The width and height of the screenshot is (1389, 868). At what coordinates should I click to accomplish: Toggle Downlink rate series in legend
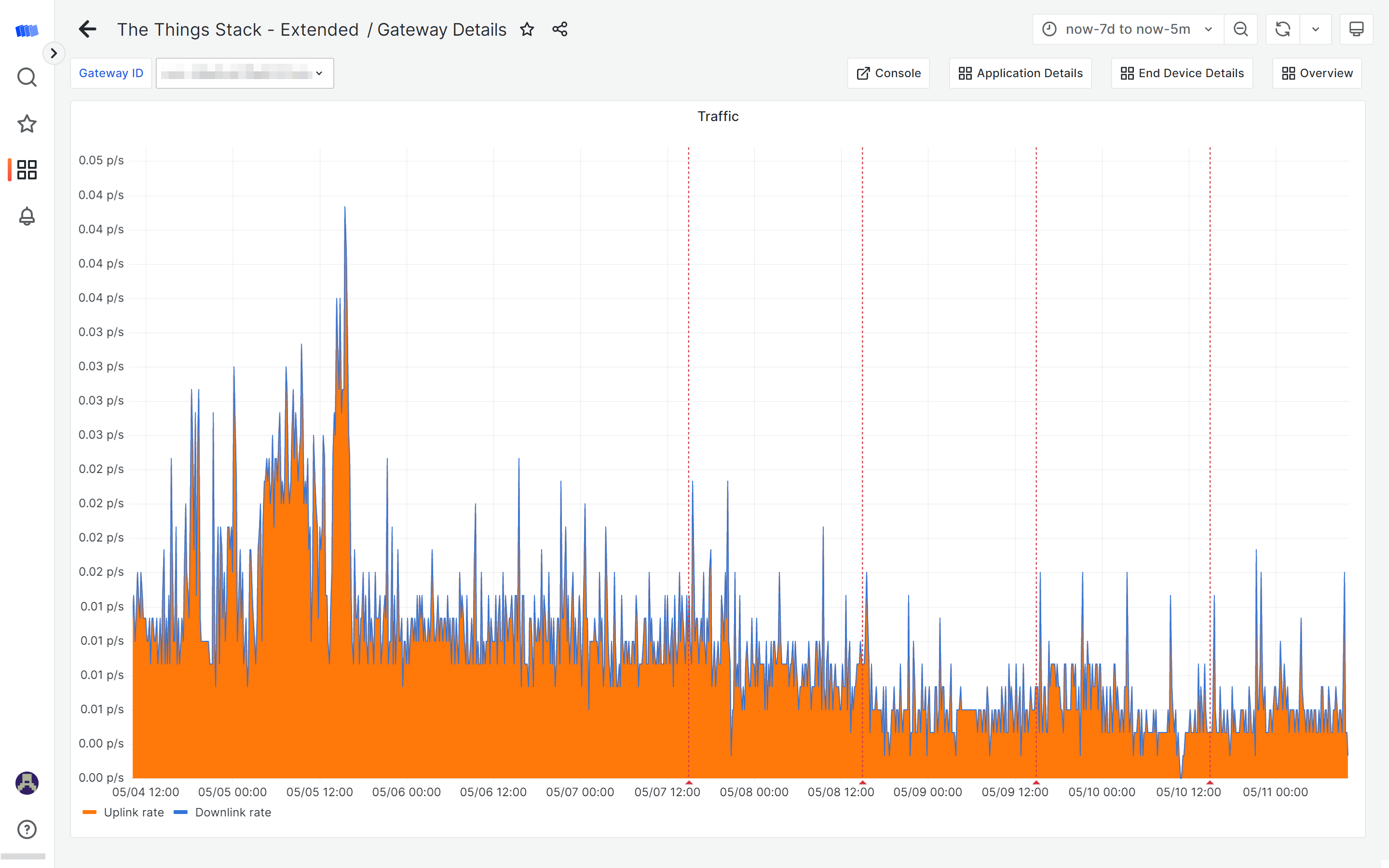(x=232, y=813)
